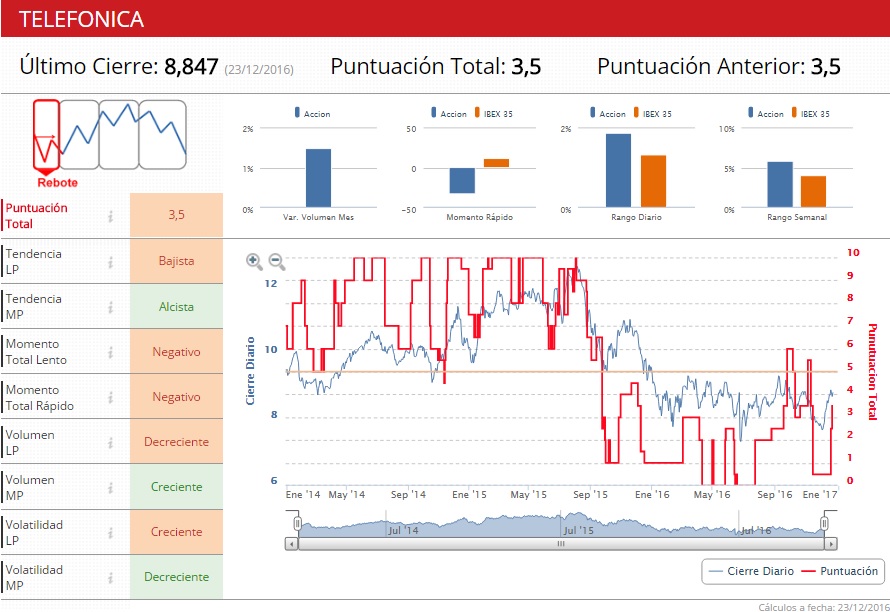Click the Volatilidad MP row label

pos(34,577)
